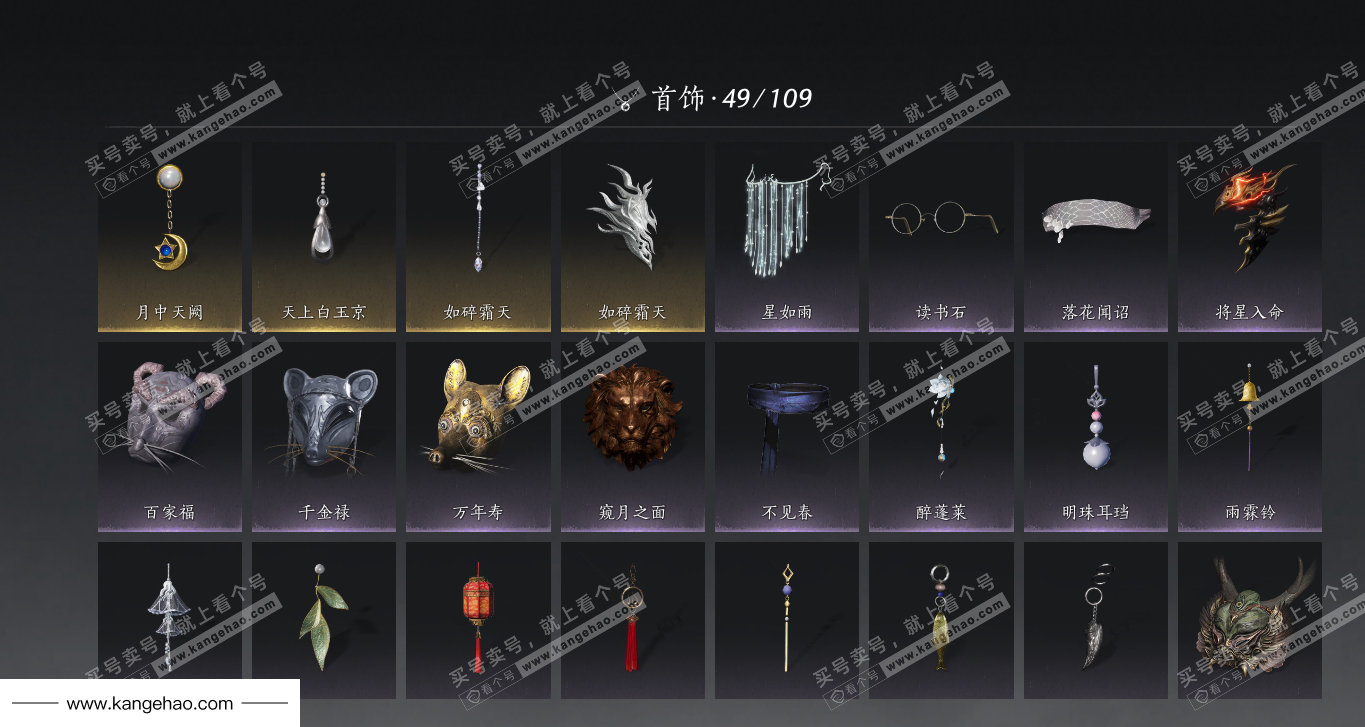The height and width of the screenshot is (727, 1365).
Task: Select the 天上白玉京 silver pendant item
Action: tap(324, 237)
